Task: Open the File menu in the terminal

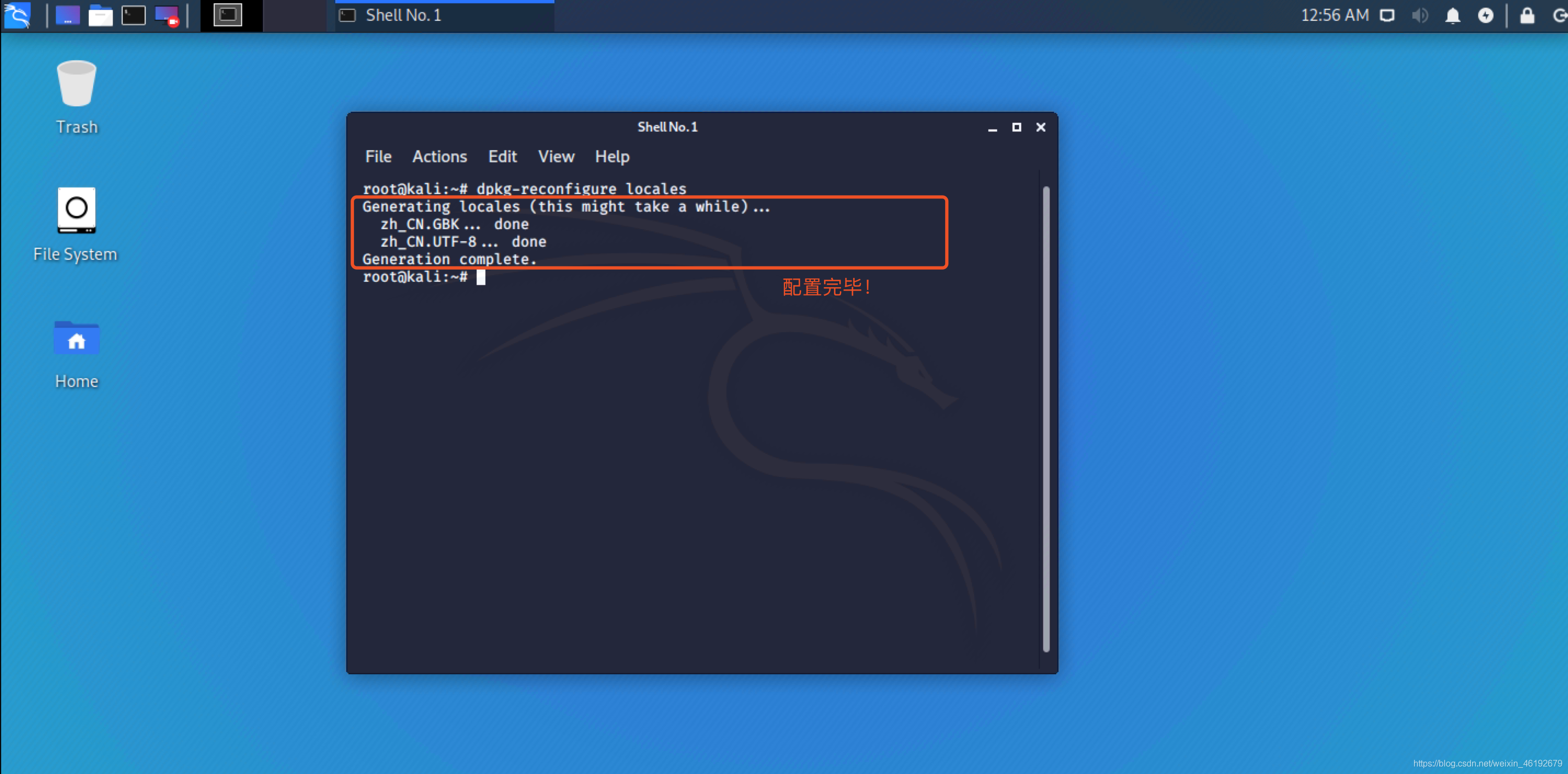Action: pos(378,157)
